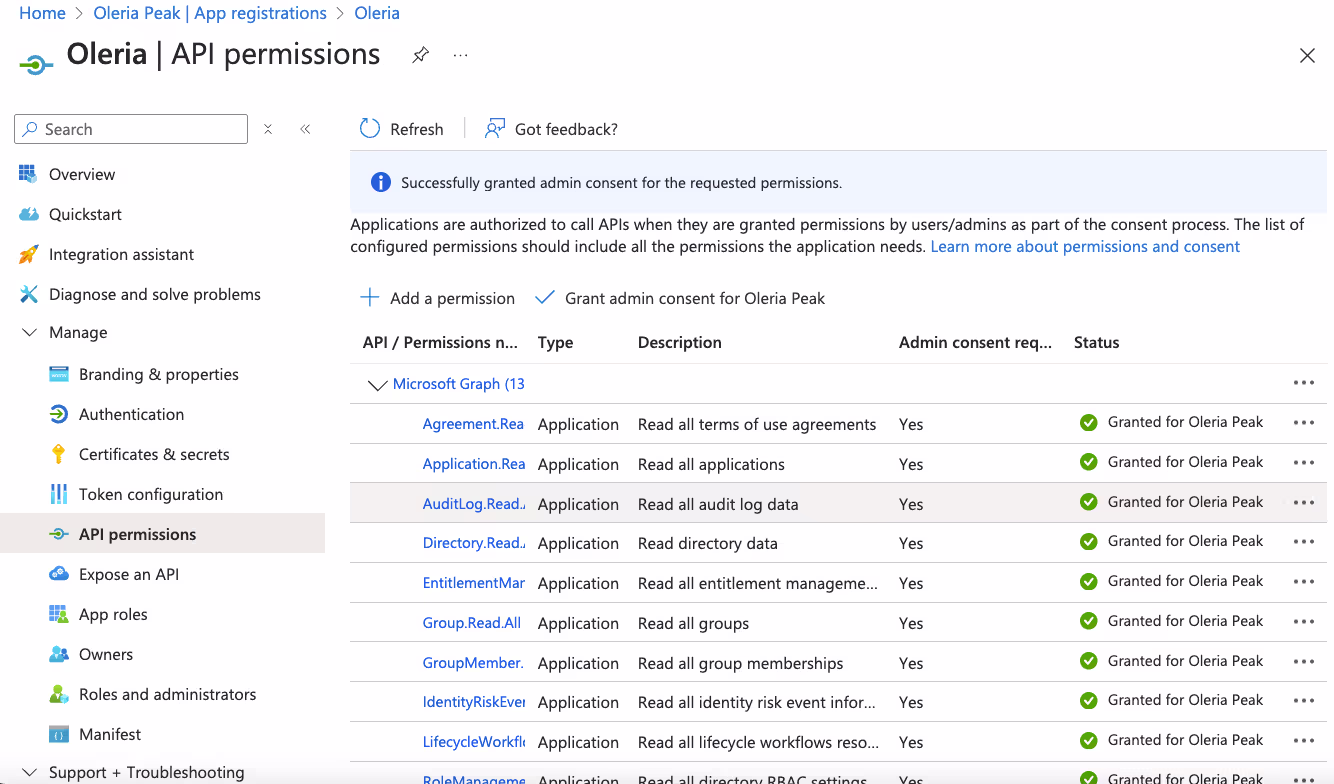Open more options for AuditLog.Read row
Image resolution: width=1334 pixels, height=784 pixels.
(x=1303, y=503)
